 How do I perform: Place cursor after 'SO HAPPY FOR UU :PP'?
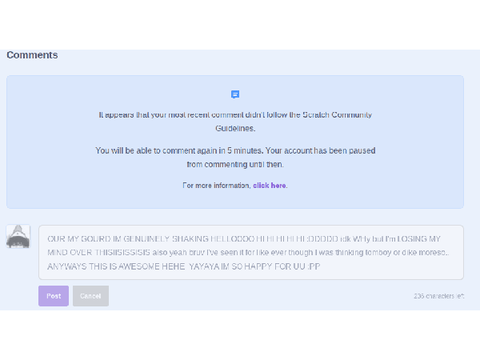(321, 267)
